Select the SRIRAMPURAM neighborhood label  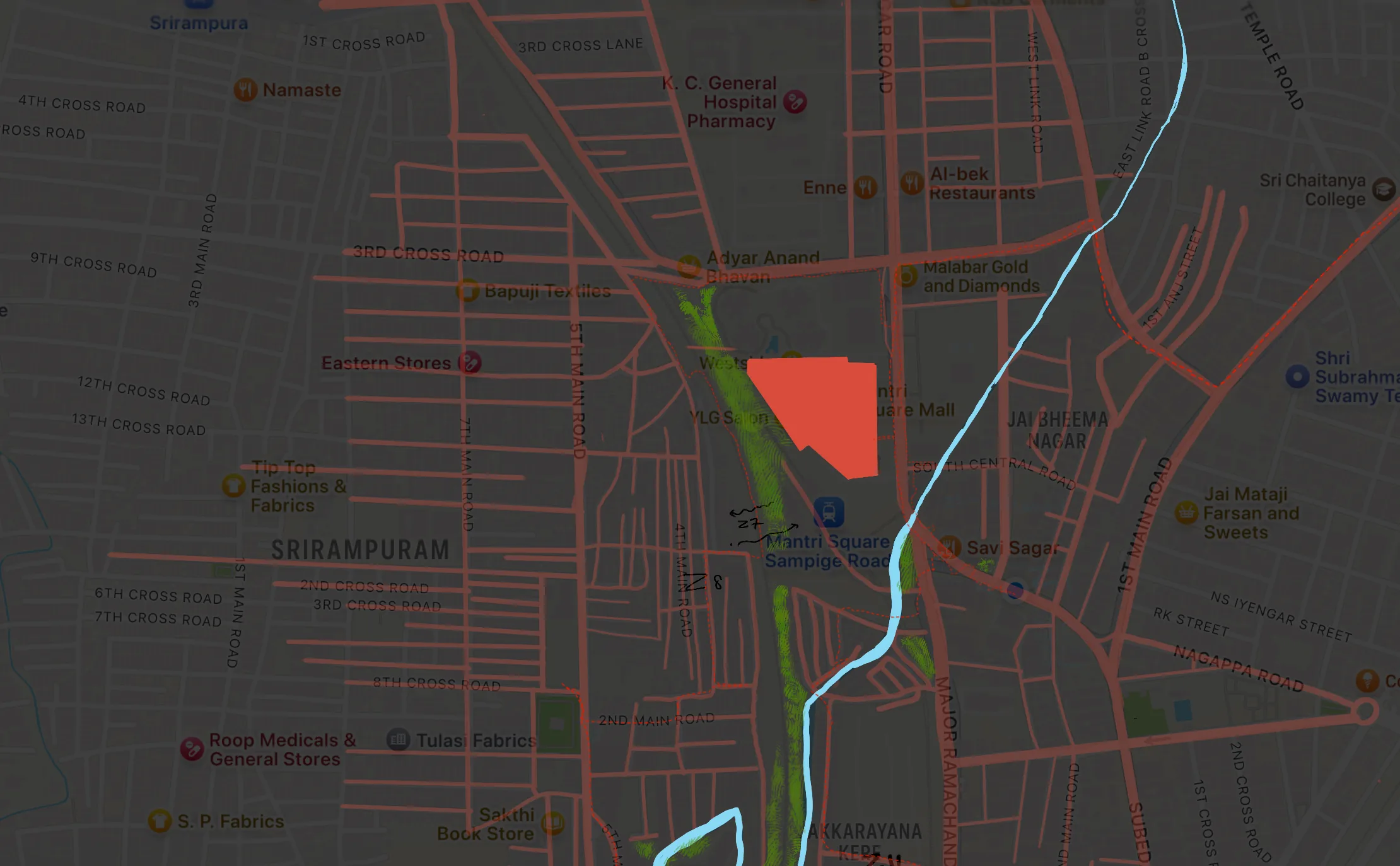click(x=360, y=550)
